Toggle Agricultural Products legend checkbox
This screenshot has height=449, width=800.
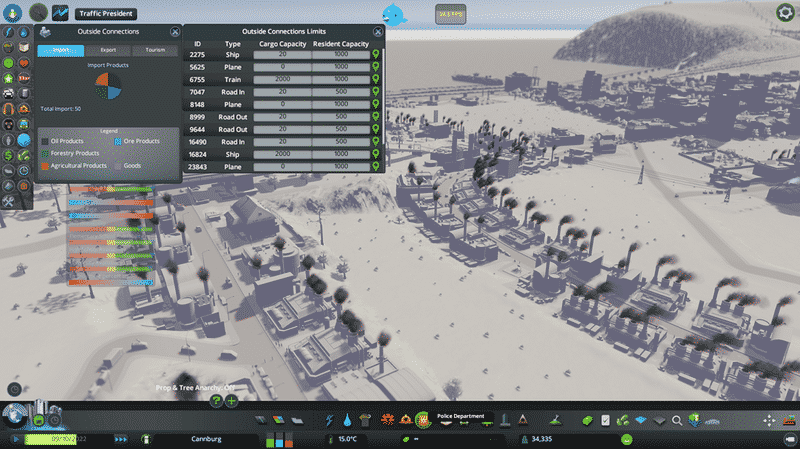point(45,165)
